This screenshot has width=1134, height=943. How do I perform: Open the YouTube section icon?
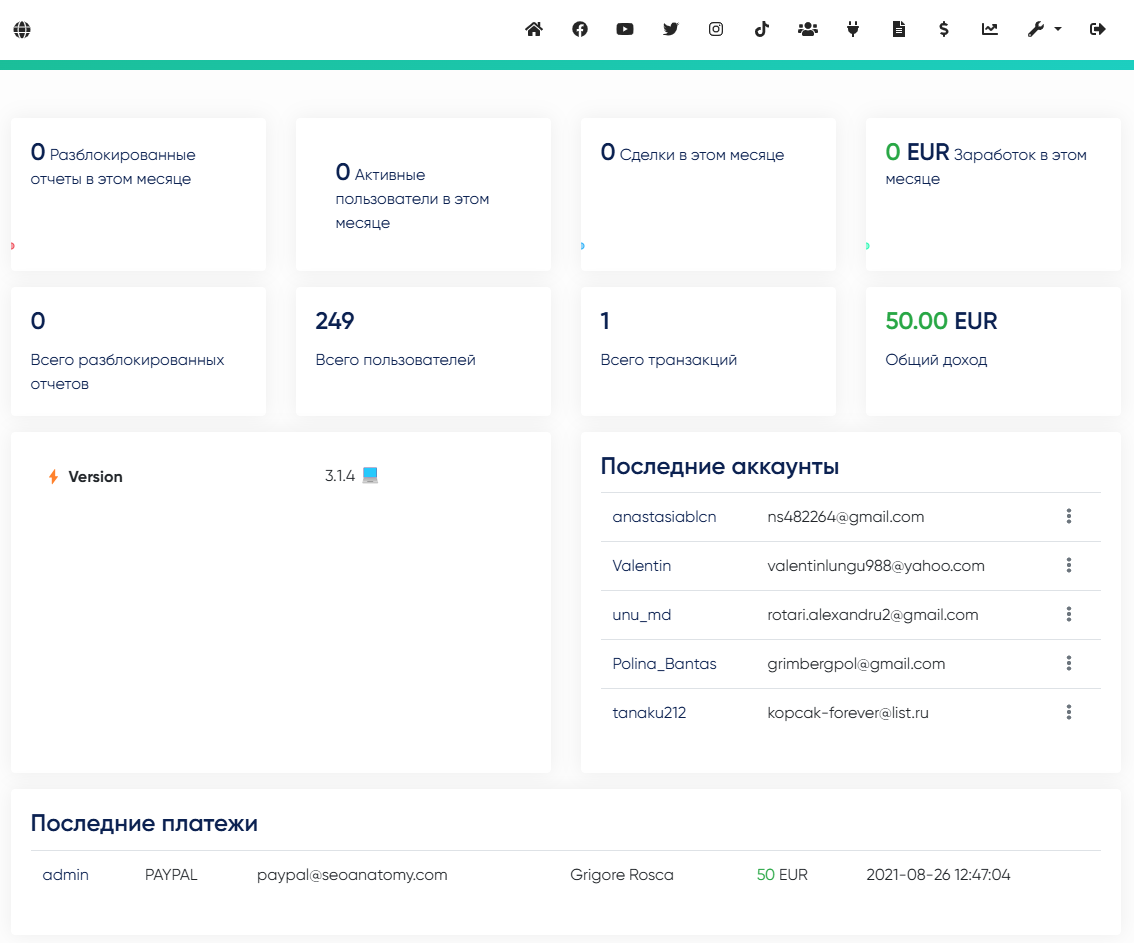click(625, 29)
